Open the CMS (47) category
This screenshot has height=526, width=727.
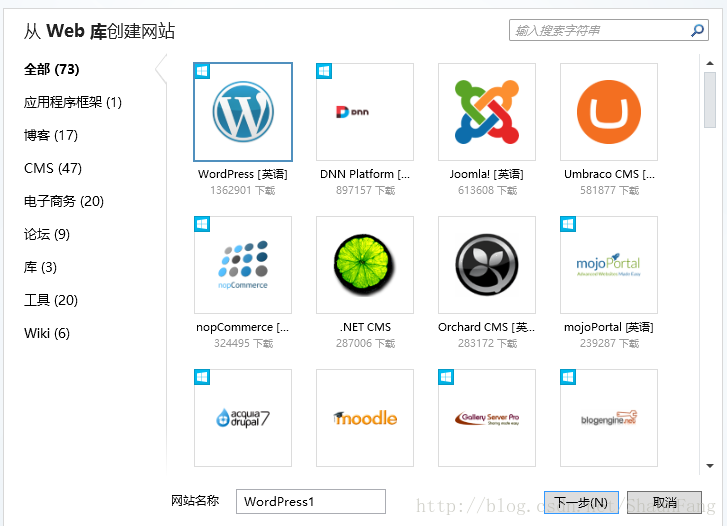coord(53,168)
